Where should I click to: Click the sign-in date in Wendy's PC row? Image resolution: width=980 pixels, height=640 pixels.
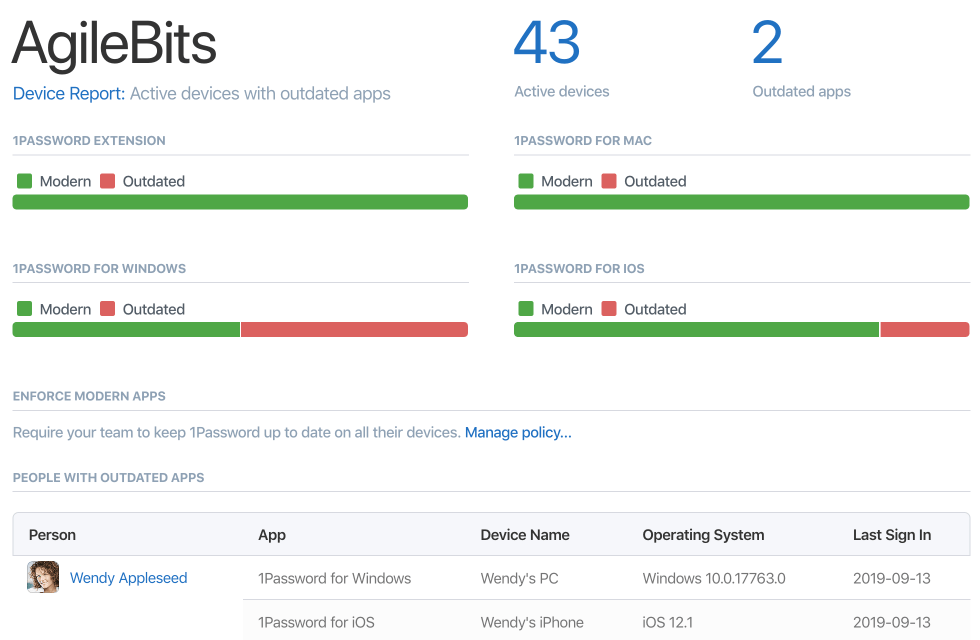(x=892, y=579)
